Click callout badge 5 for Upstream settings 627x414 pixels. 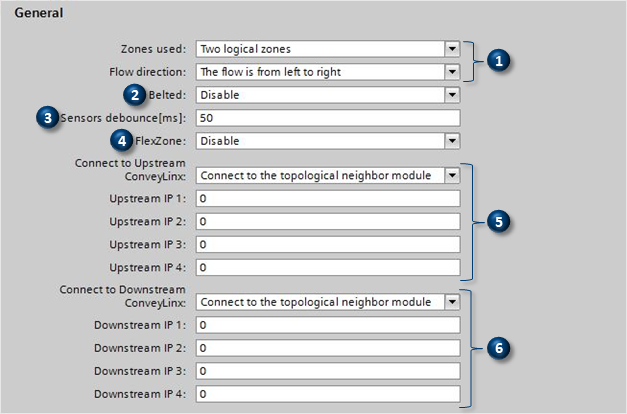499,221
